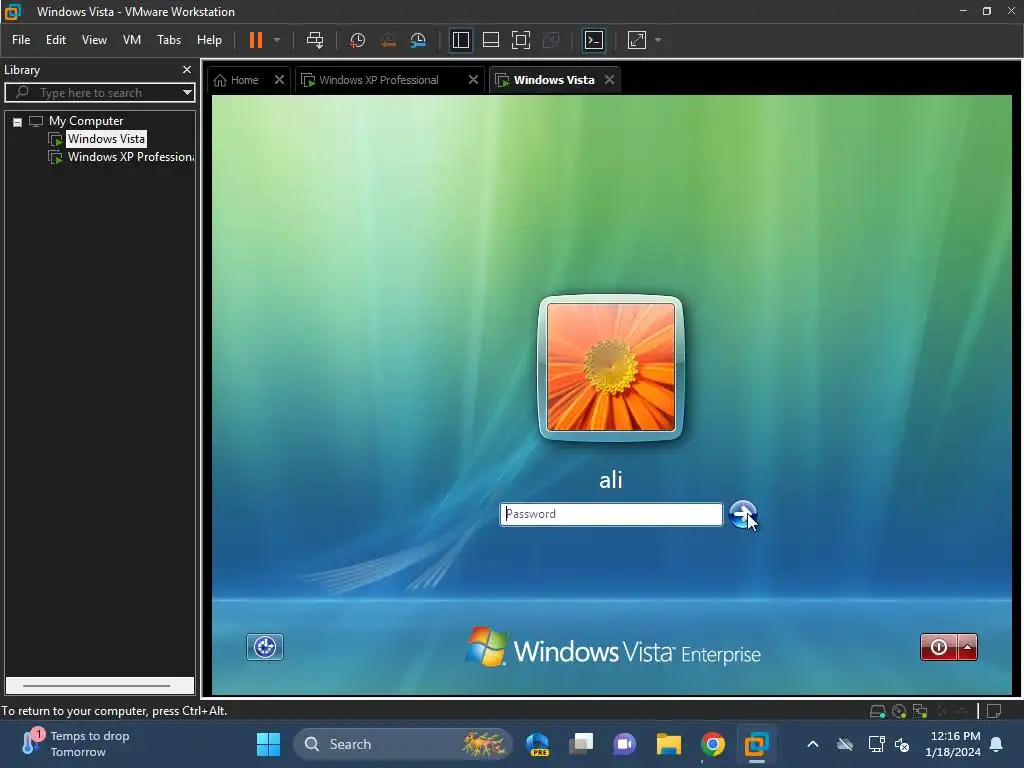Click the red shut down button
This screenshot has height=768, width=1024.
pyautogui.click(x=938, y=647)
